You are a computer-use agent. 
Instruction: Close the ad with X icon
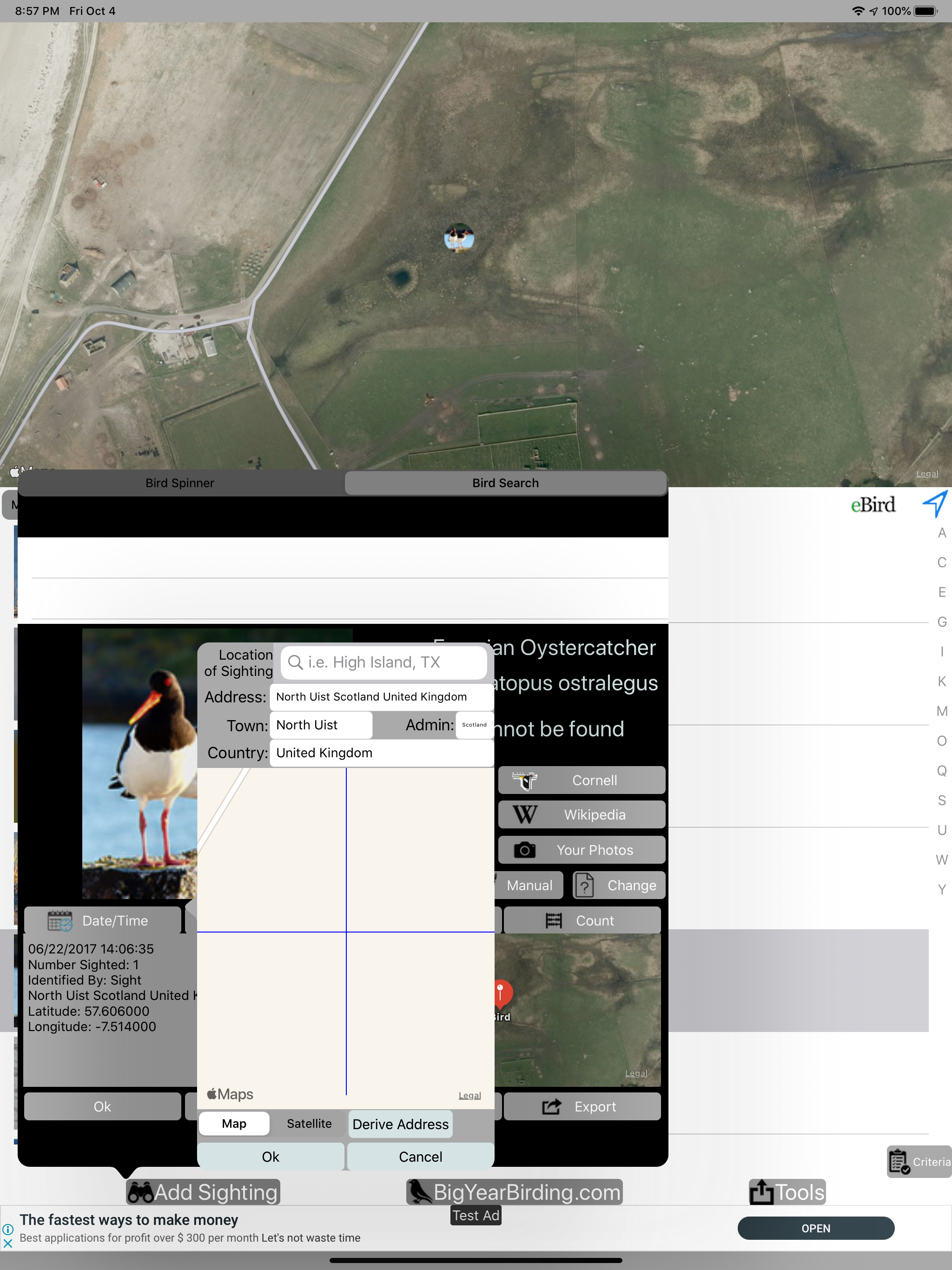8,1244
